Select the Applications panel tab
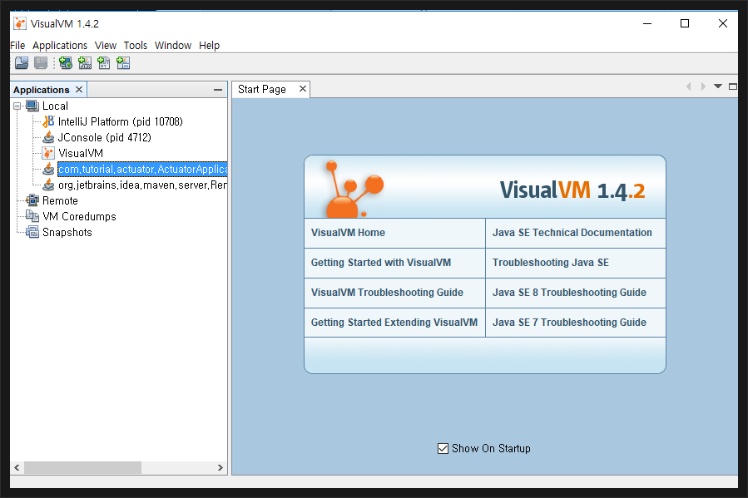Screen dimensions: 748x498 (42, 90)
